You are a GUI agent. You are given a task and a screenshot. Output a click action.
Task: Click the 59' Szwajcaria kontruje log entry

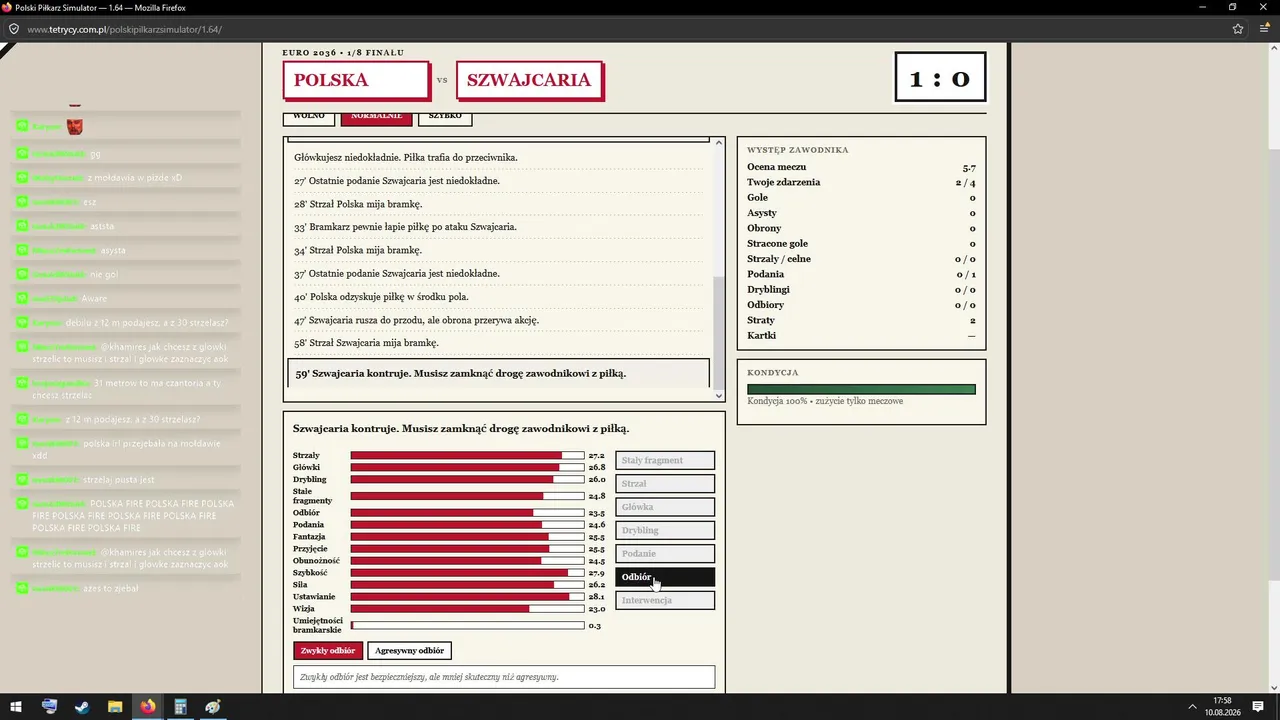pos(498,374)
